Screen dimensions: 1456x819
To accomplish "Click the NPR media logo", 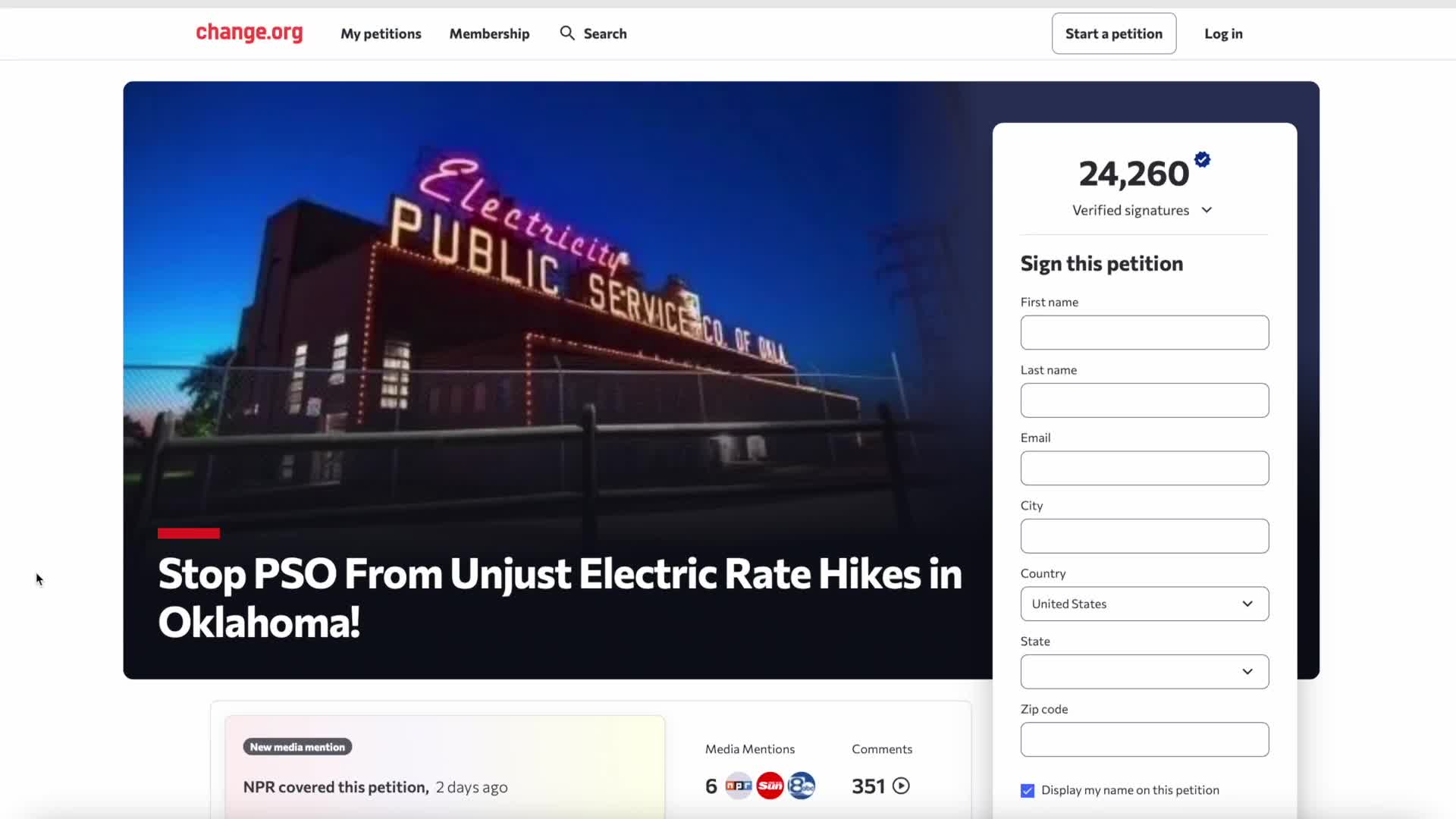I will tap(739, 786).
